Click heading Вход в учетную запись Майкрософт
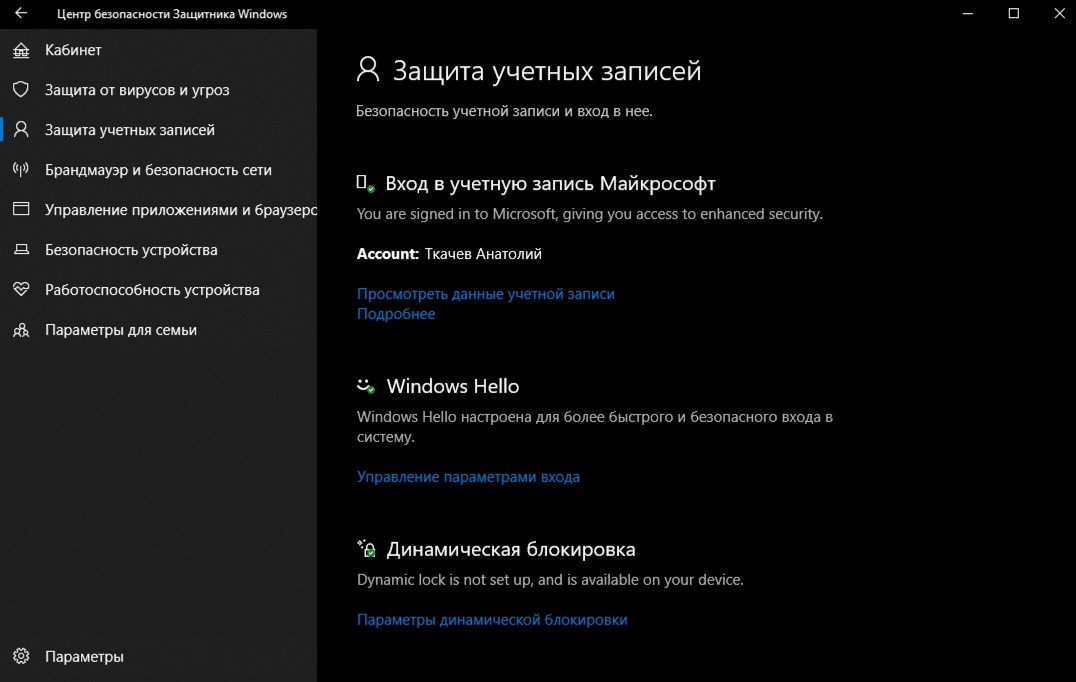Screen dimensions: 1076x682 point(550,184)
